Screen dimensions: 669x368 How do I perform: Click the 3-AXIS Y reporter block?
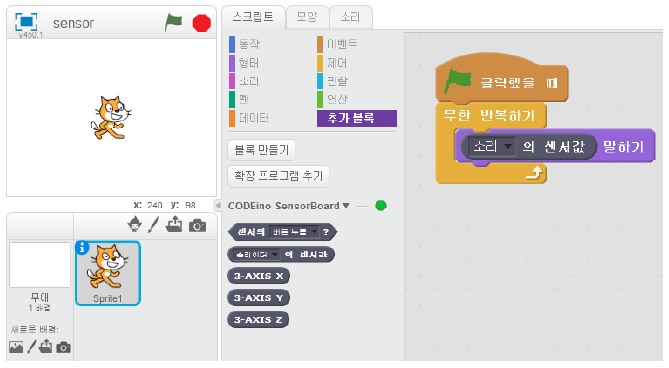[x=259, y=298]
